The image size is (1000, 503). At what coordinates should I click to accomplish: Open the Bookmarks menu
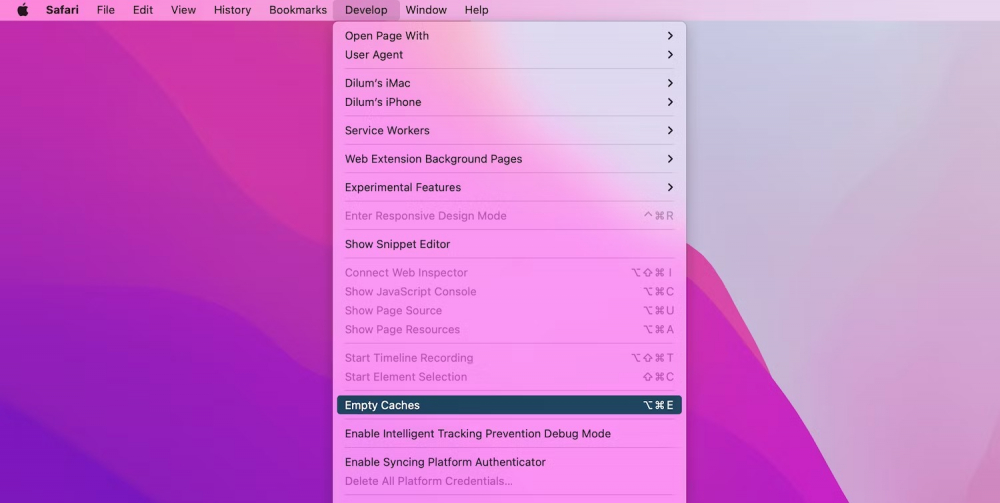(298, 10)
